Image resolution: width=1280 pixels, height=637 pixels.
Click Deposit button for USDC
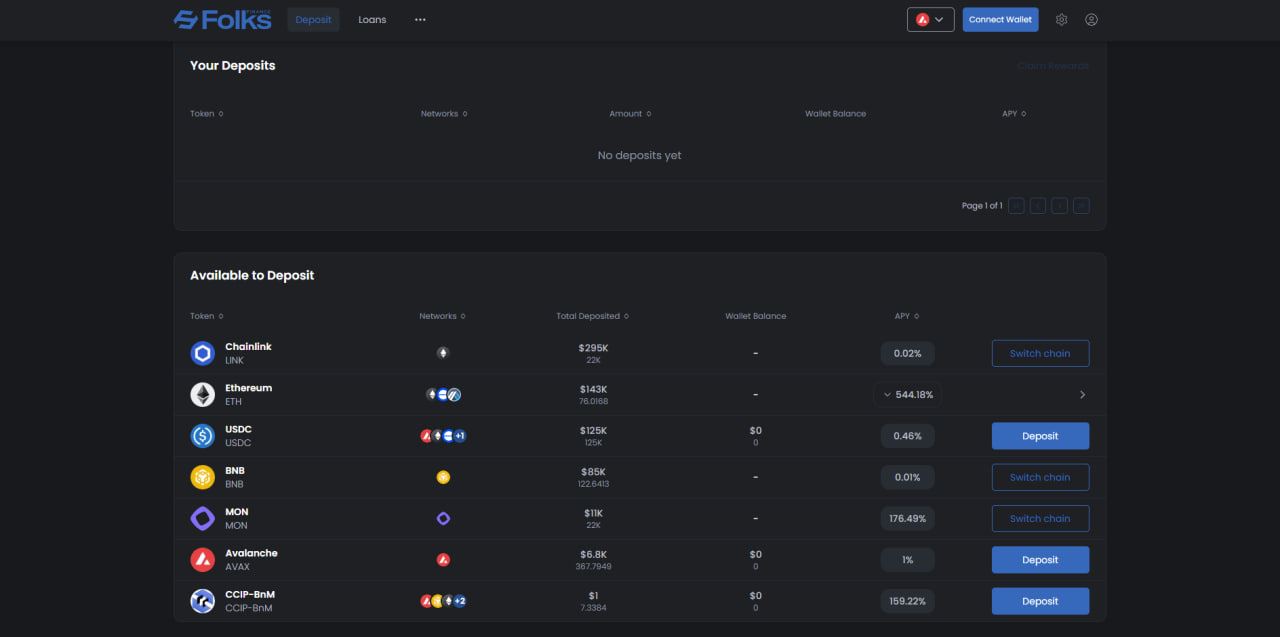1040,436
